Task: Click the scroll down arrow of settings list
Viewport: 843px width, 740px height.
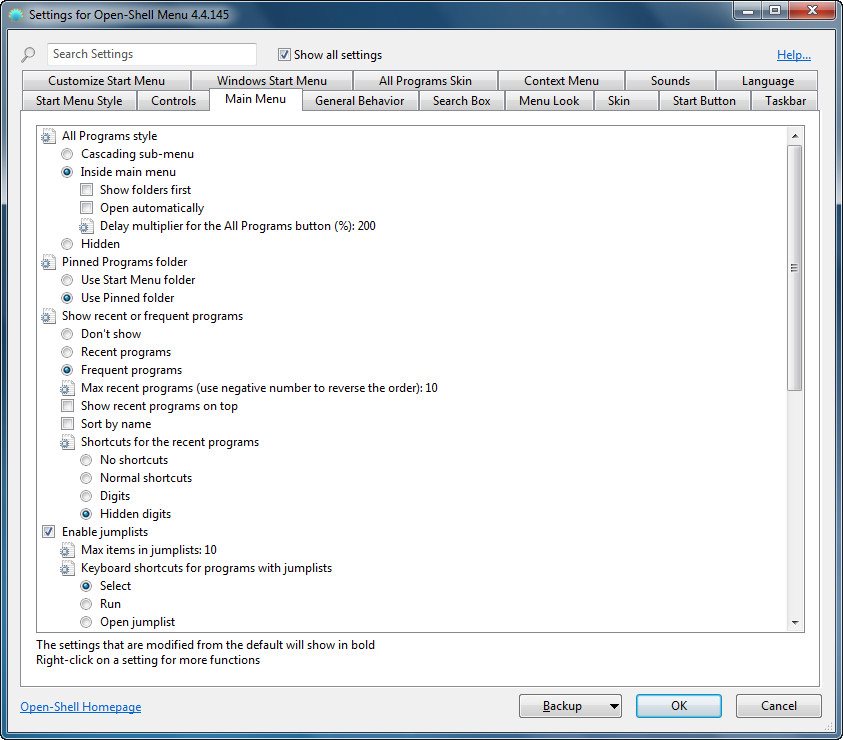Action: [x=795, y=623]
